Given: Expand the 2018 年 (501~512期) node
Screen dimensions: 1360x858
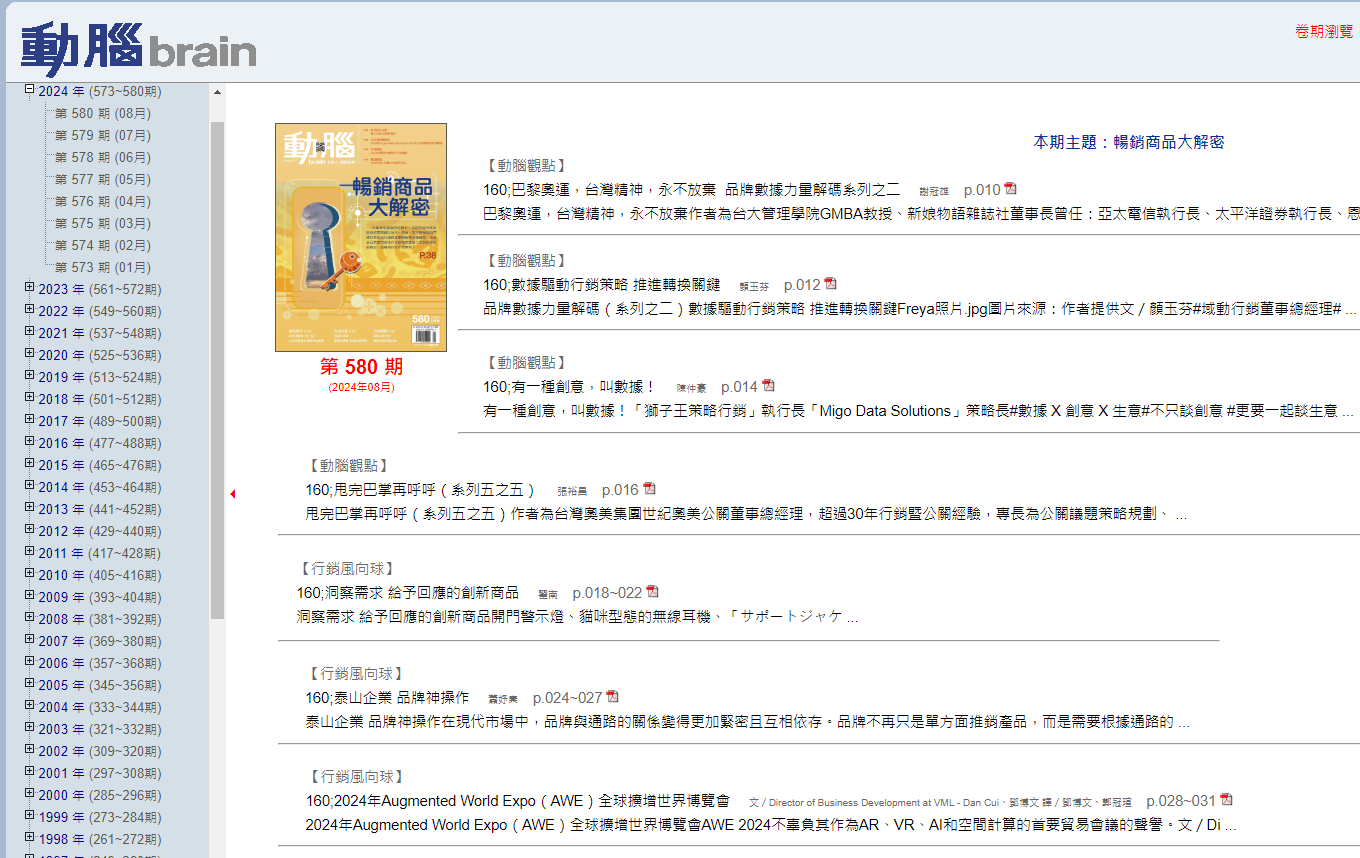Looking at the screenshot, I should point(30,398).
